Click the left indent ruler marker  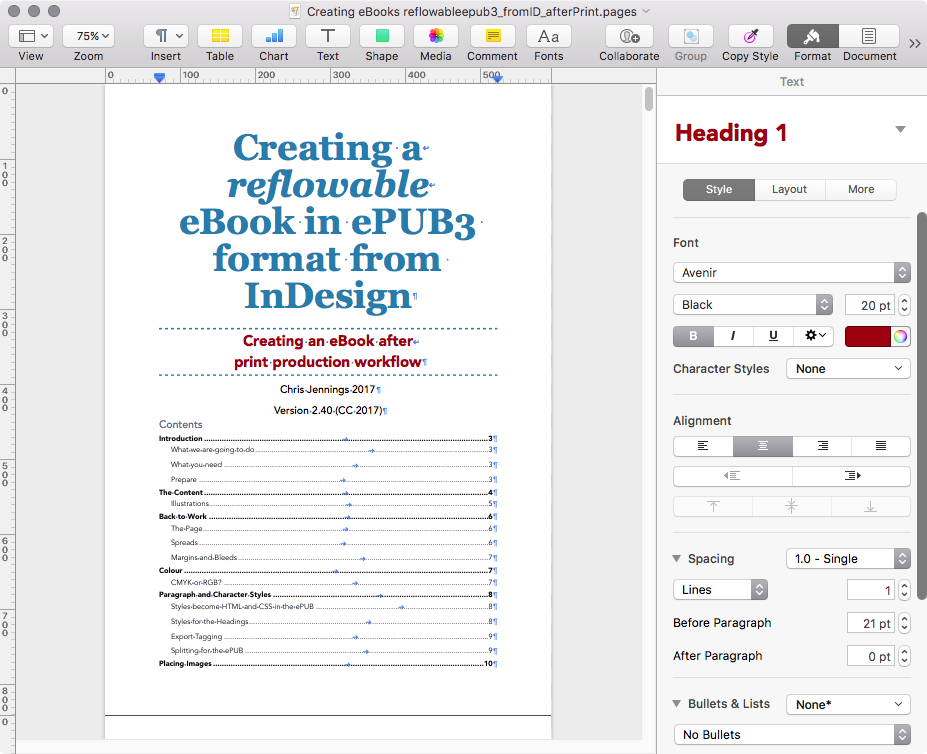click(x=159, y=77)
